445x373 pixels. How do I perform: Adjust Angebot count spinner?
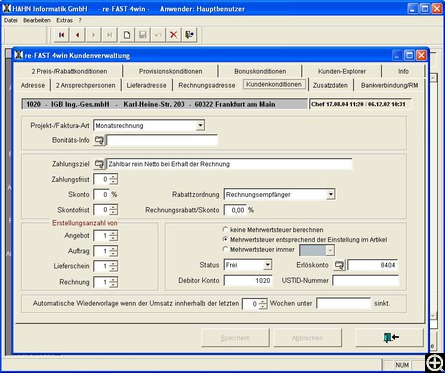click(x=114, y=236)
